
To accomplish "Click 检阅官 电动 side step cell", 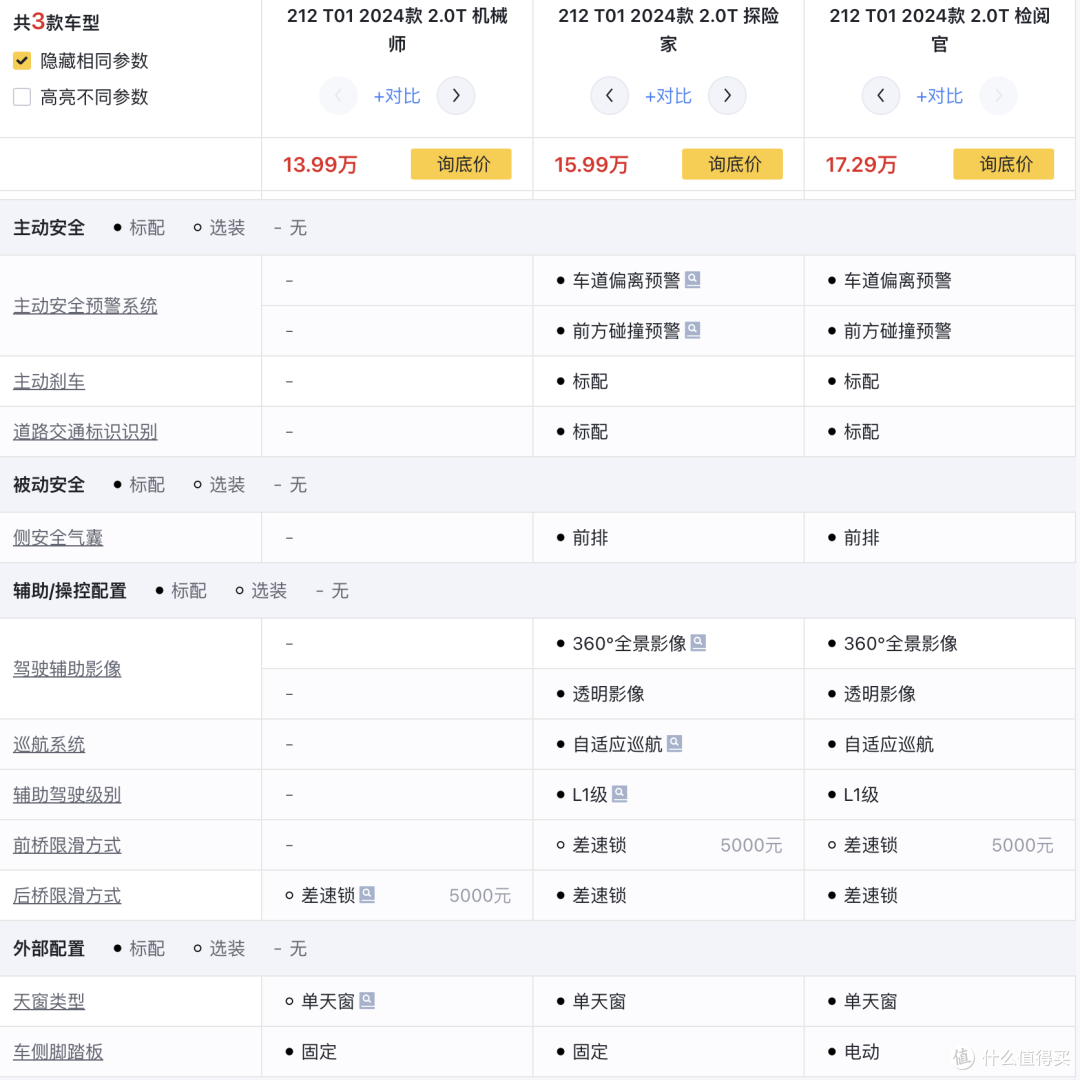I will 939,1052.
